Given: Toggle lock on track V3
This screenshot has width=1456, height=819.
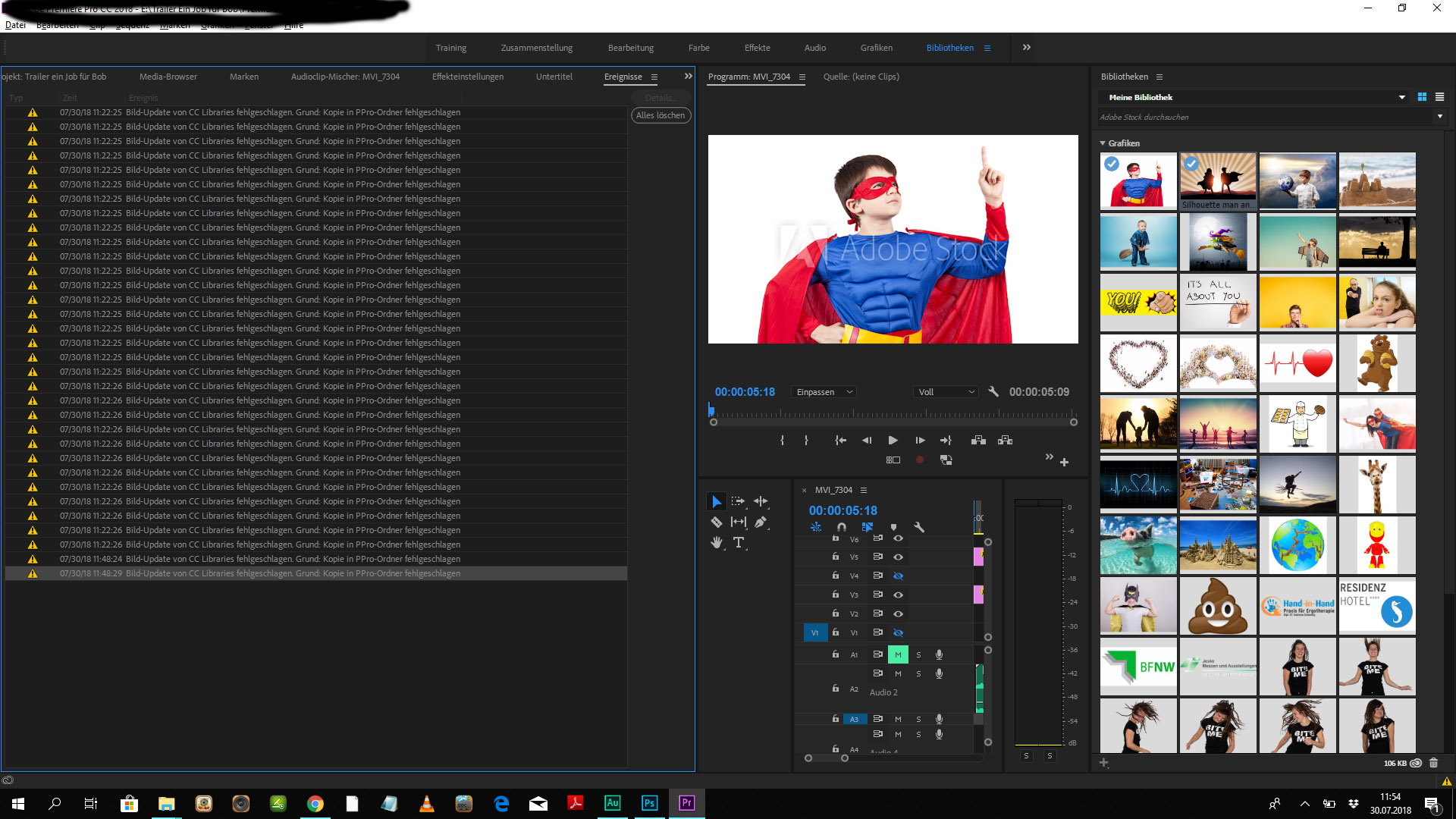Looking at the screenshot, I should (x=836, y=594).
